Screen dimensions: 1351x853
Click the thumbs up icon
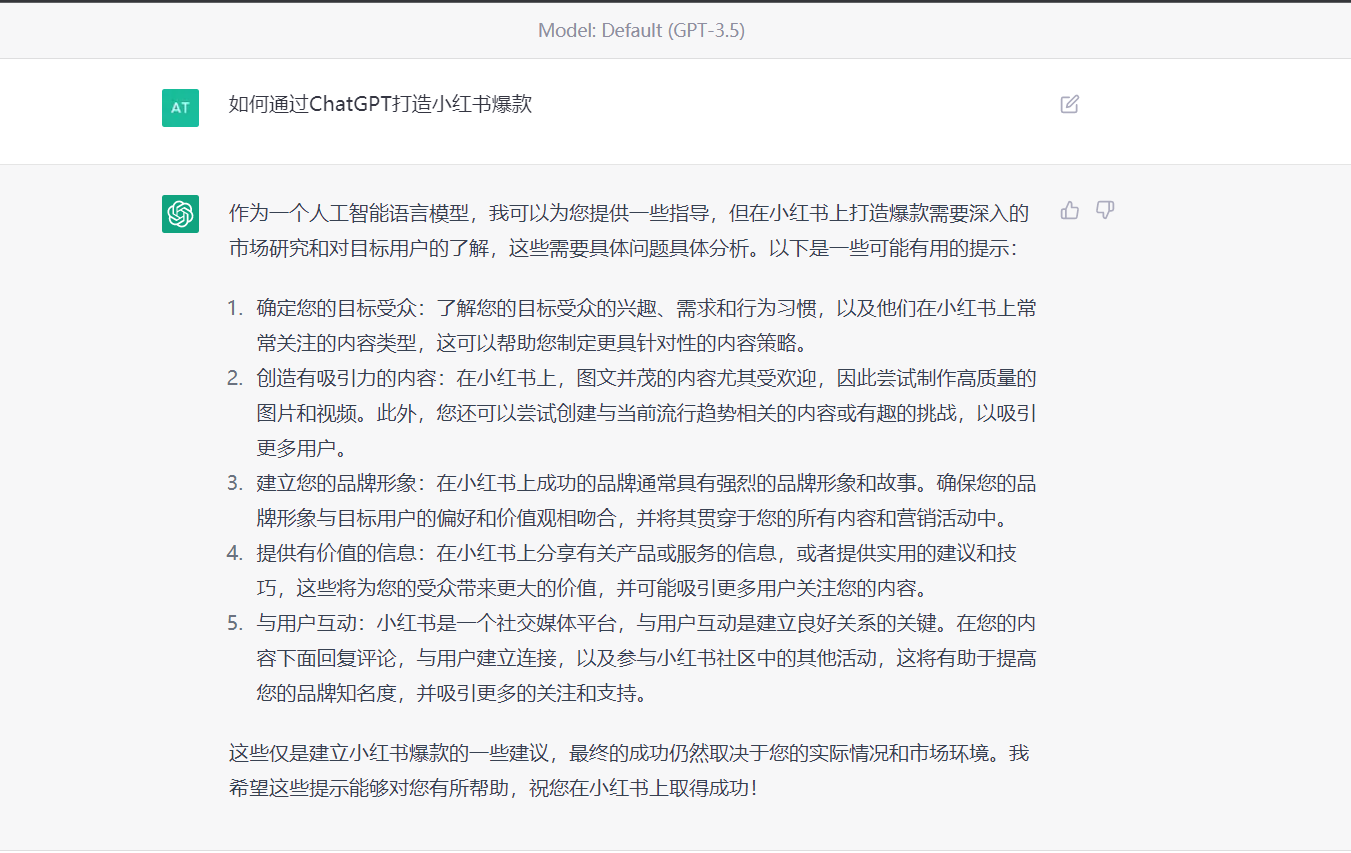(x=1070, y=210)
